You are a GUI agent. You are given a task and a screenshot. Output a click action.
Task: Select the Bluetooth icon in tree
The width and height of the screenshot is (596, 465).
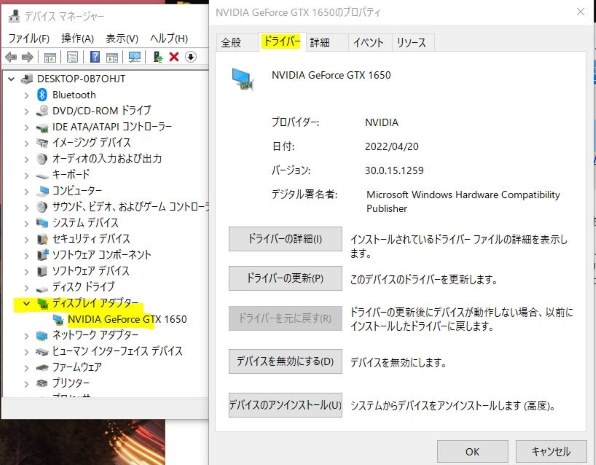[x=42, y=95]
